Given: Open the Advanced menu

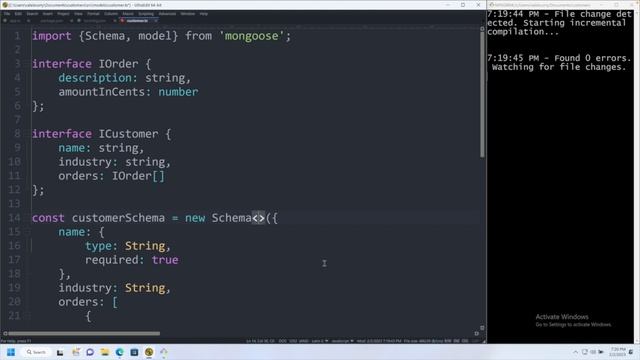Looking at the screenshot, I should click(167, 14).
